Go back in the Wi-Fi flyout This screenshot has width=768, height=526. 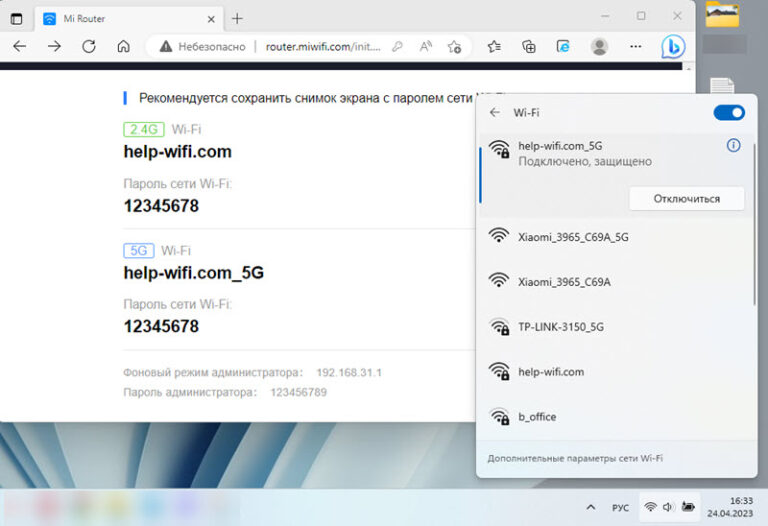[x=495, y=112]
